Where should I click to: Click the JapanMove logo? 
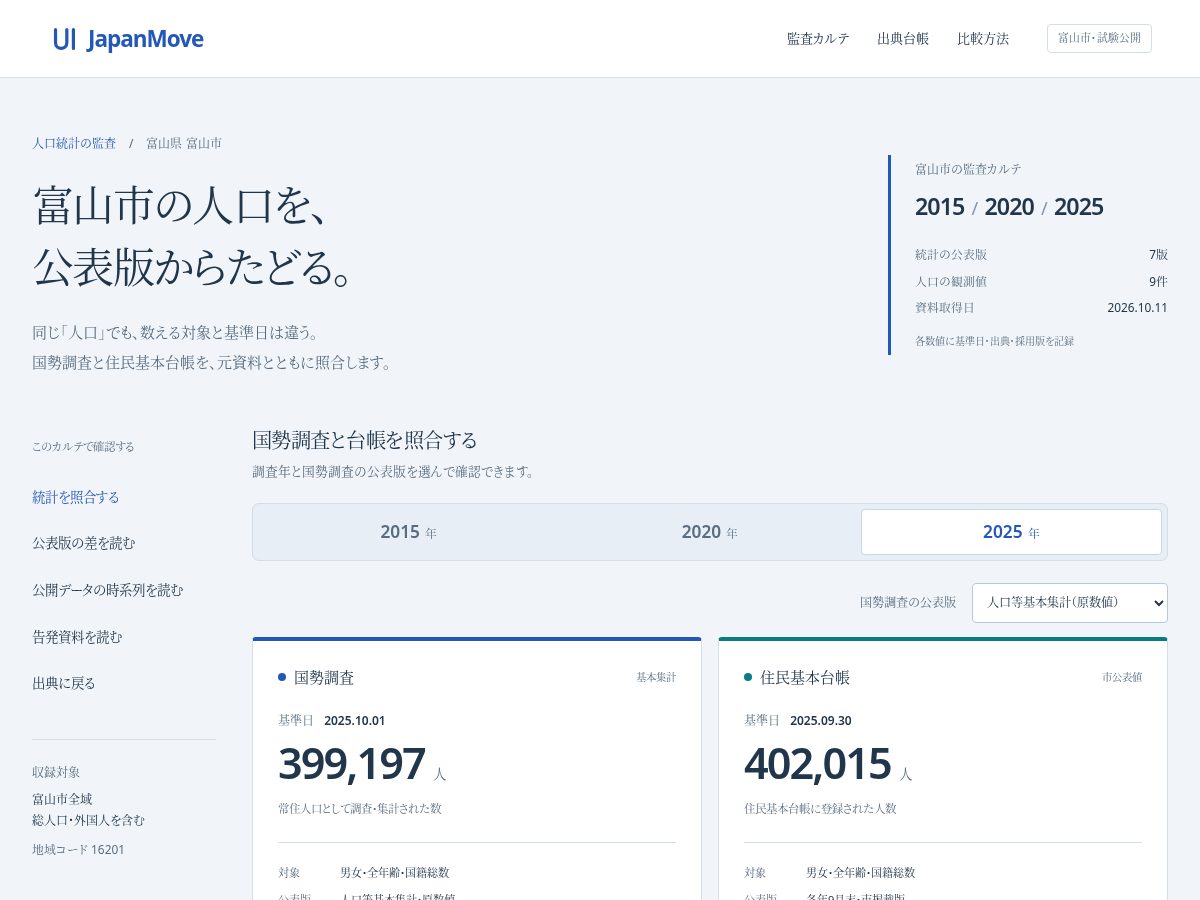click(128, 39)
